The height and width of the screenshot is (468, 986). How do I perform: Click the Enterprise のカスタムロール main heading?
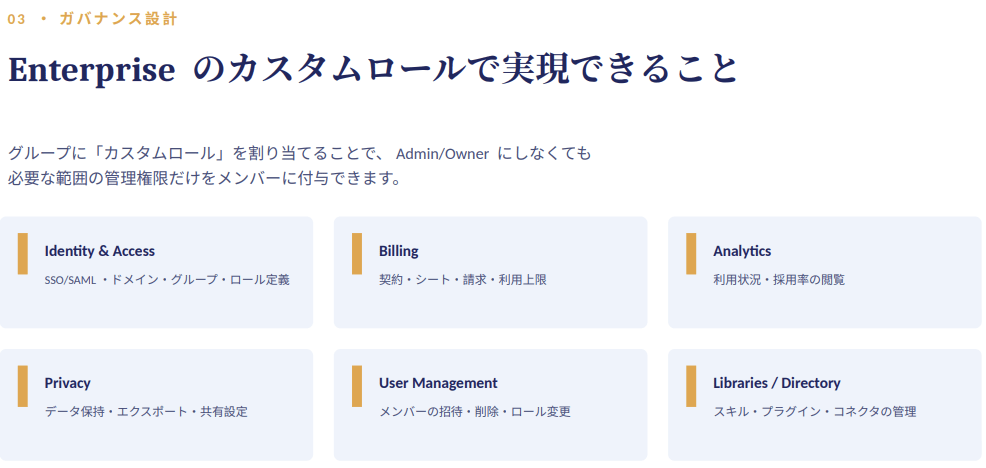[372, 69]
